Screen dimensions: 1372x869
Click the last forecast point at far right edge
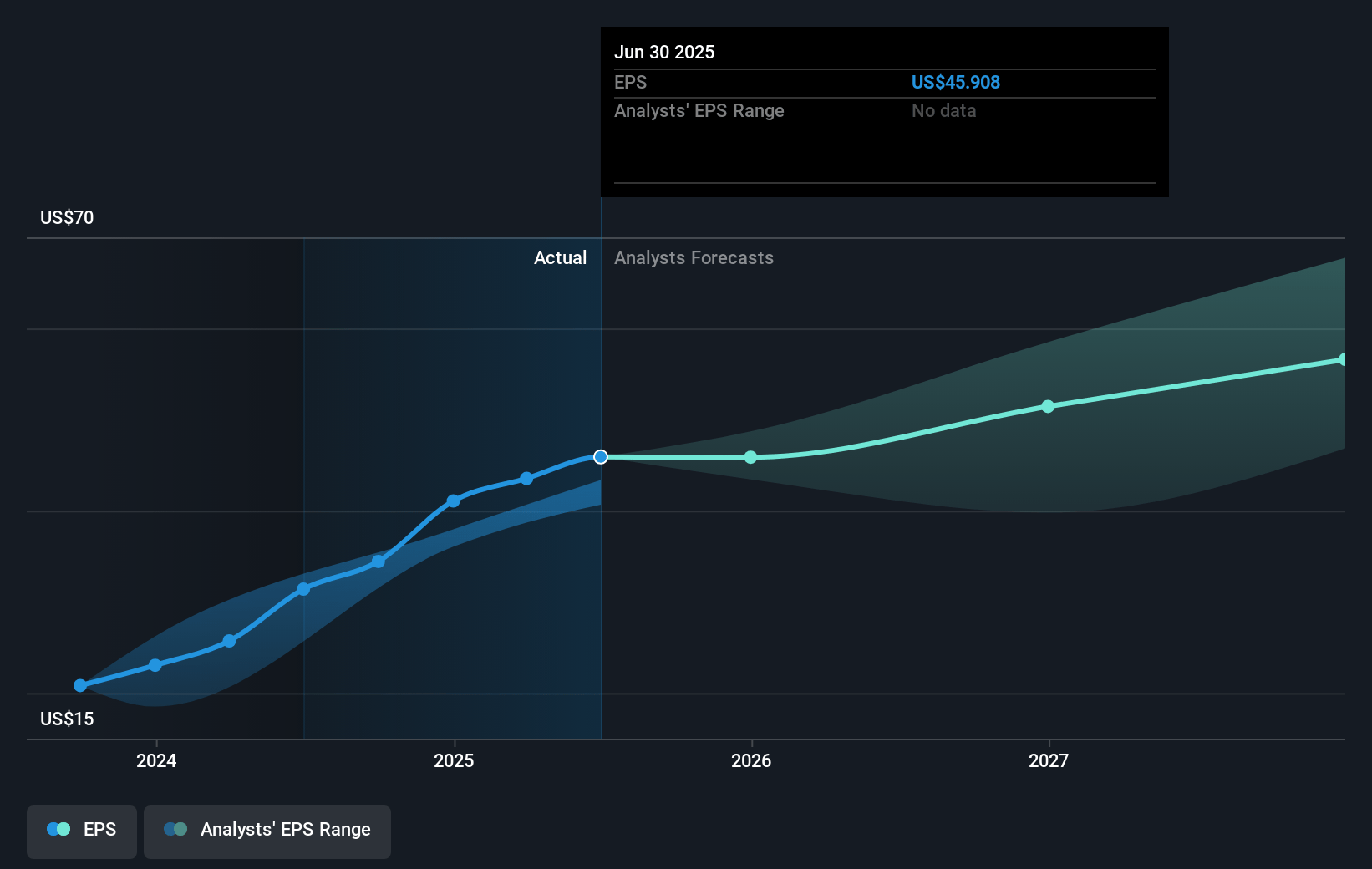click(x=1343, y=359)
